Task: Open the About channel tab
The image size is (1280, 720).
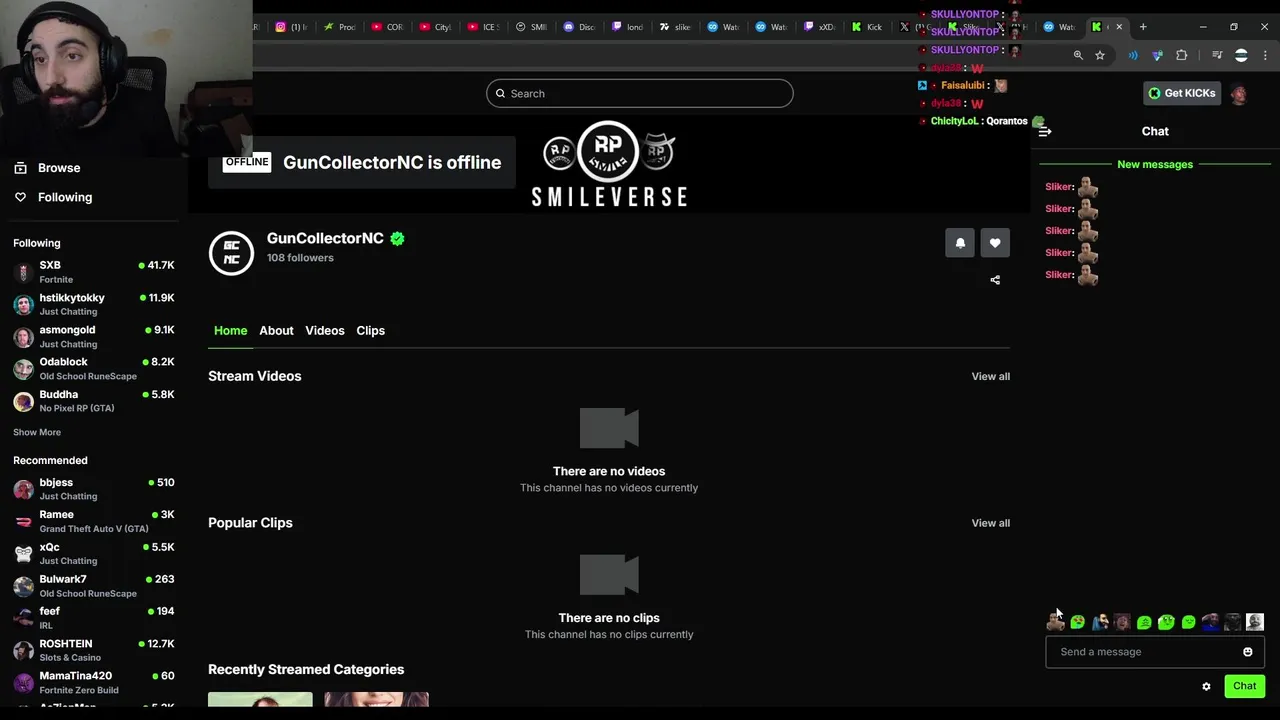Action: [276, 331]
